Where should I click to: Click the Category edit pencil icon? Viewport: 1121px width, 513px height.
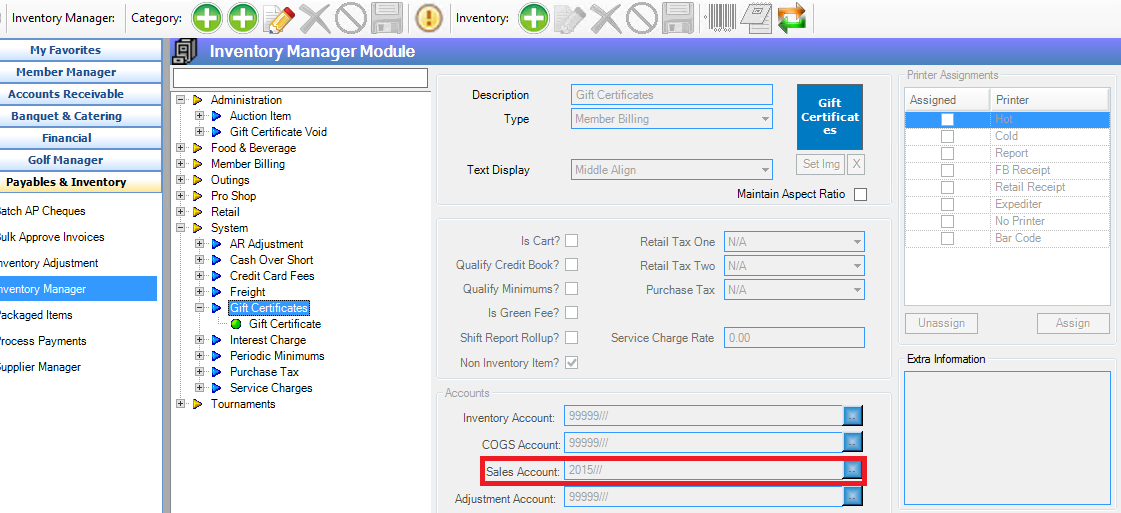click(x=278, y=17)
